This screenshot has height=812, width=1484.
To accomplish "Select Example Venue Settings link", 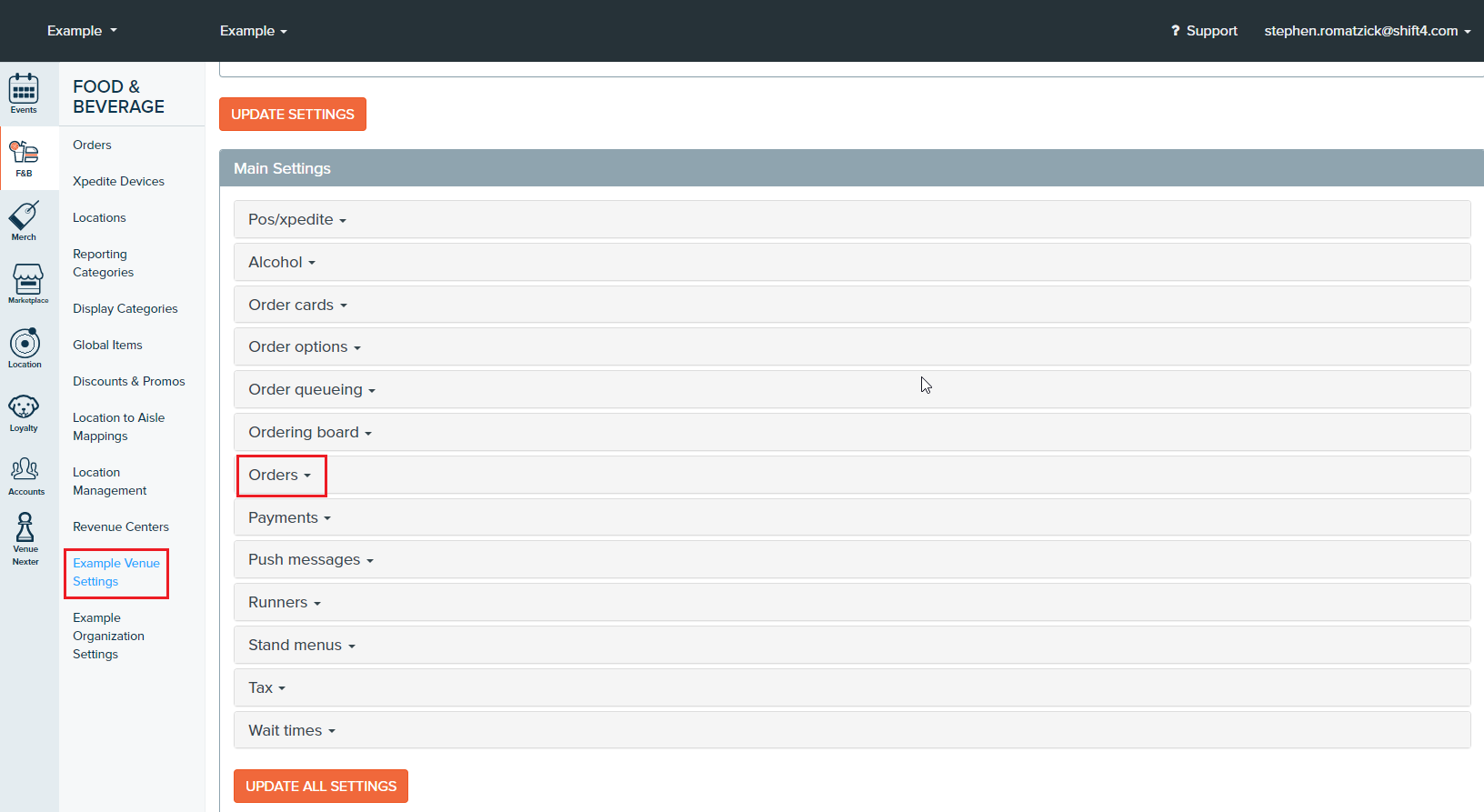I will pos(116,573).
